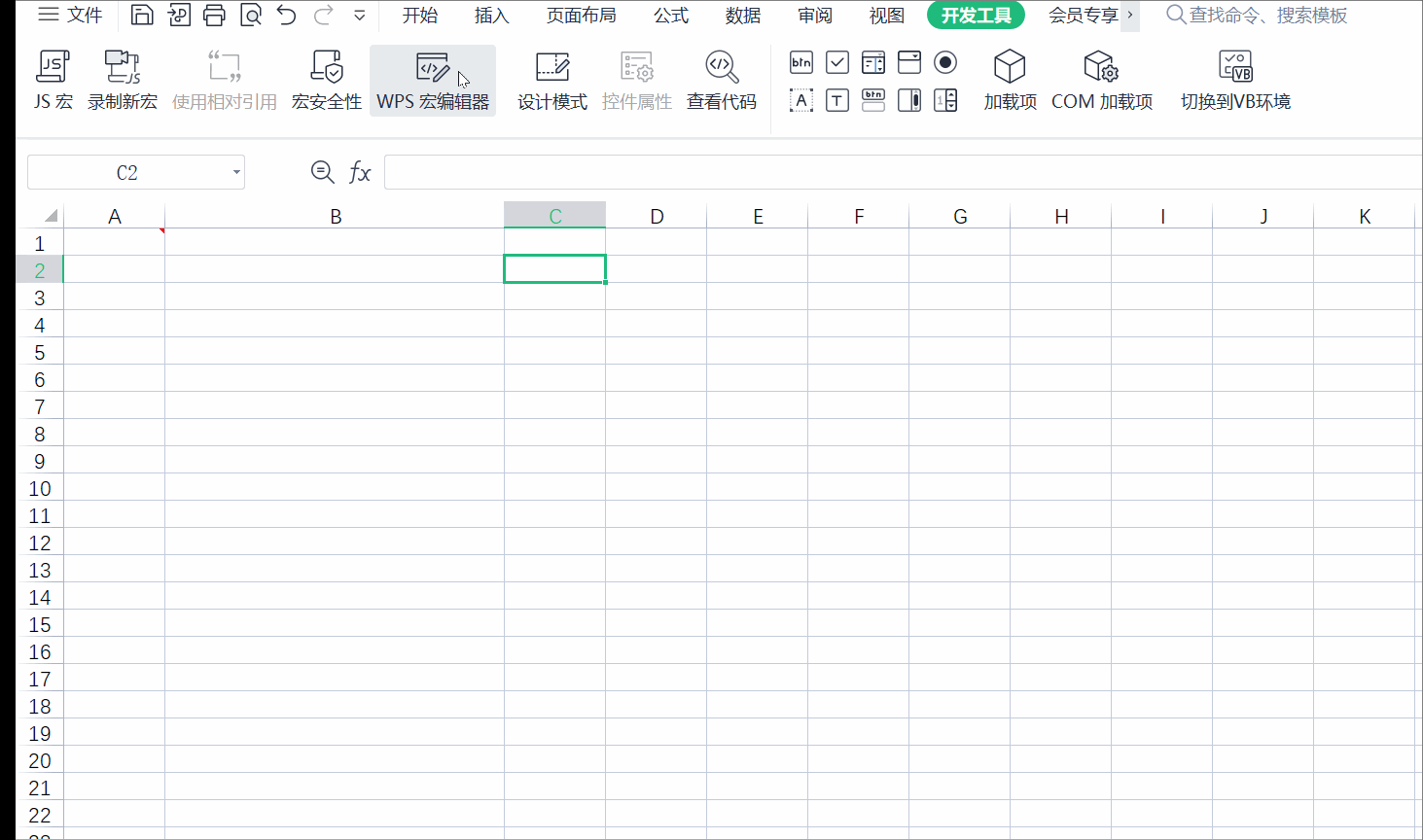Viewport: 1423px width, 840px height.
Task: Expand the Name Box dropdown arrow
Action: (236, 173)
